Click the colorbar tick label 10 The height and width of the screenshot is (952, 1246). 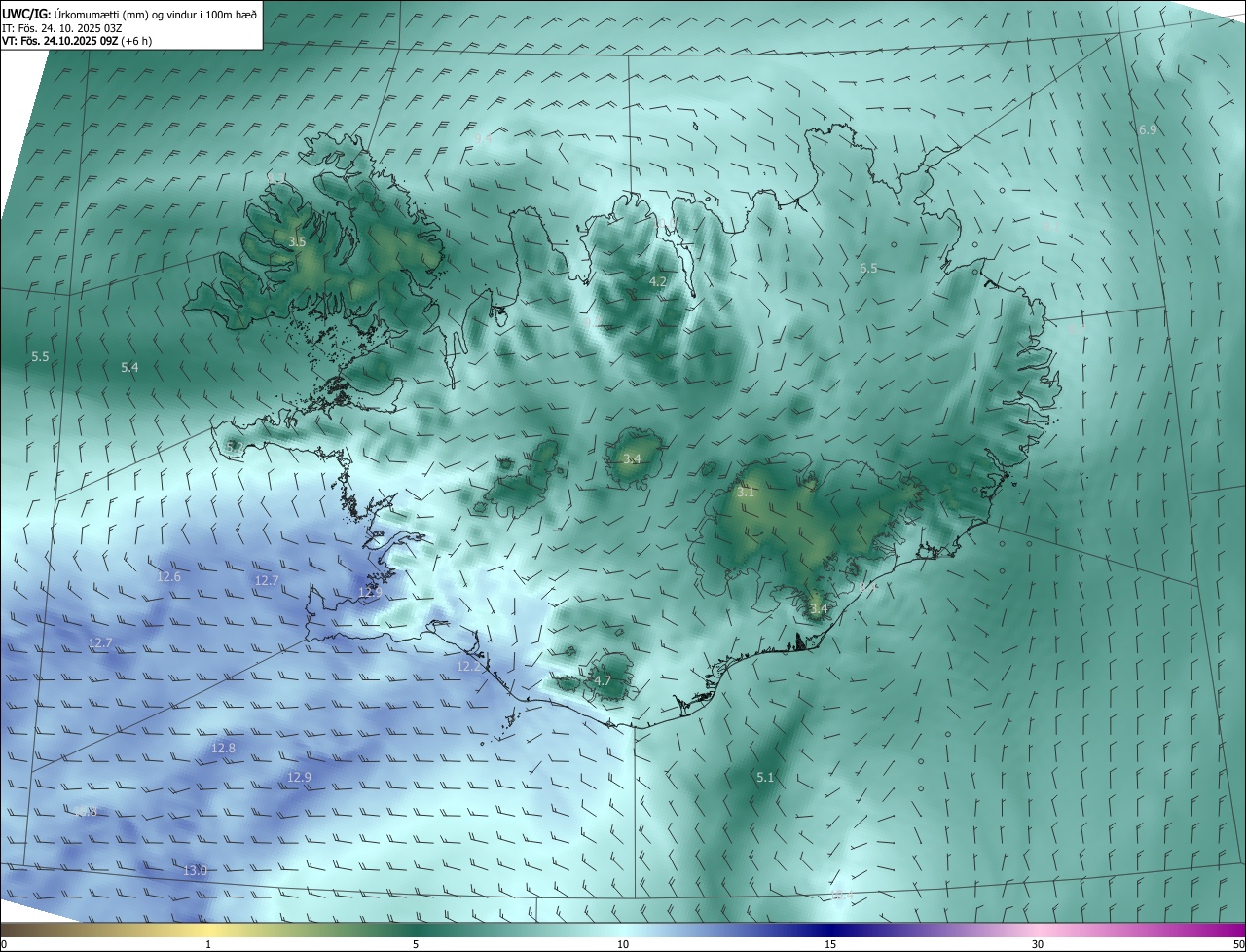(623, 944)
